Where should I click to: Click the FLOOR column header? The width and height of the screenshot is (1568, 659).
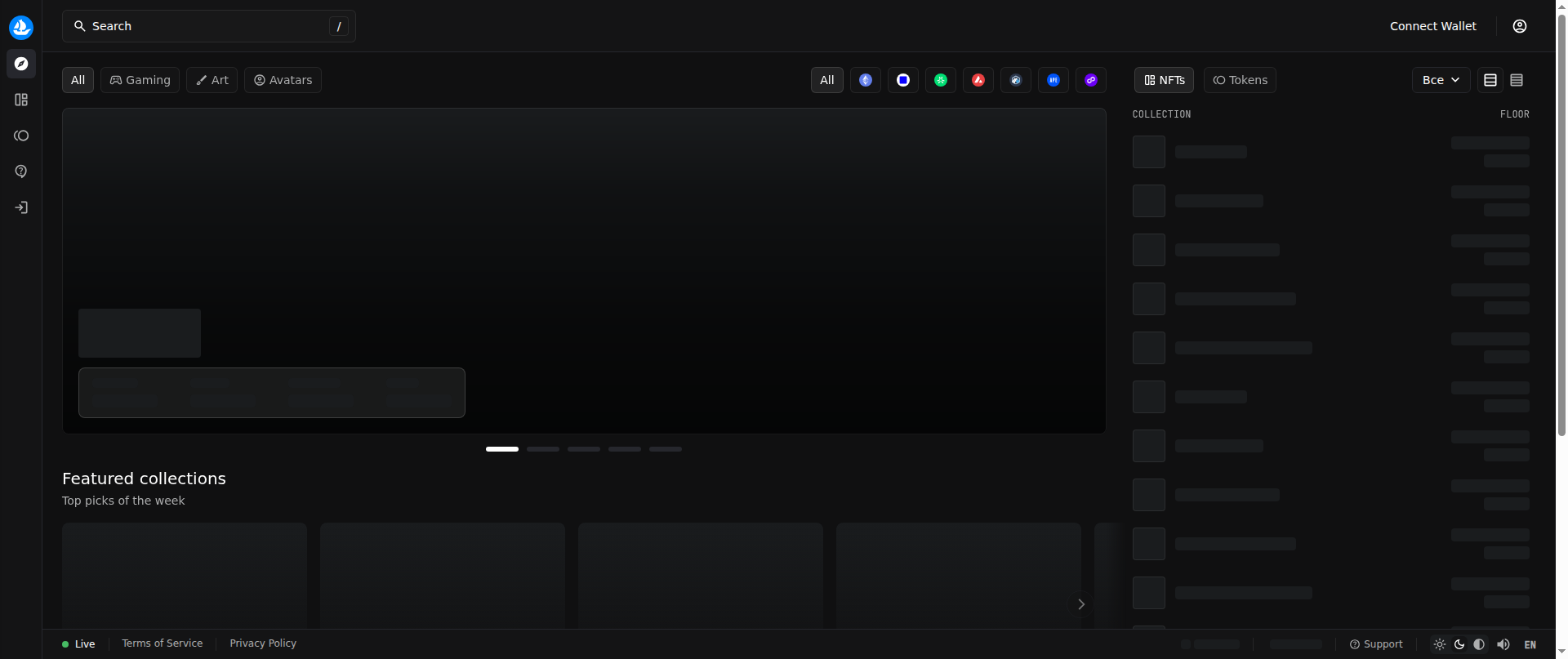pyautogui.click(x=1515, y=114)
